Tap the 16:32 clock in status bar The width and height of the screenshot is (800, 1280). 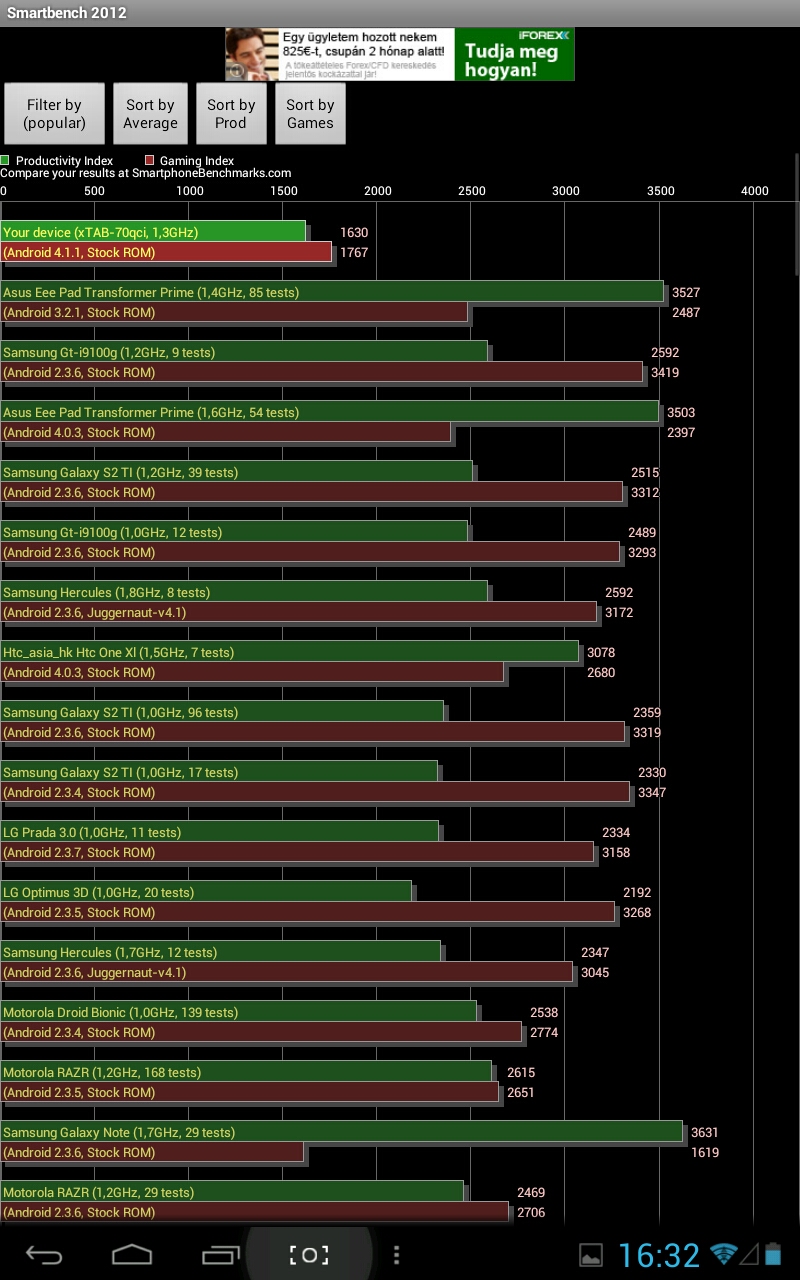[x=658, y=1255]
